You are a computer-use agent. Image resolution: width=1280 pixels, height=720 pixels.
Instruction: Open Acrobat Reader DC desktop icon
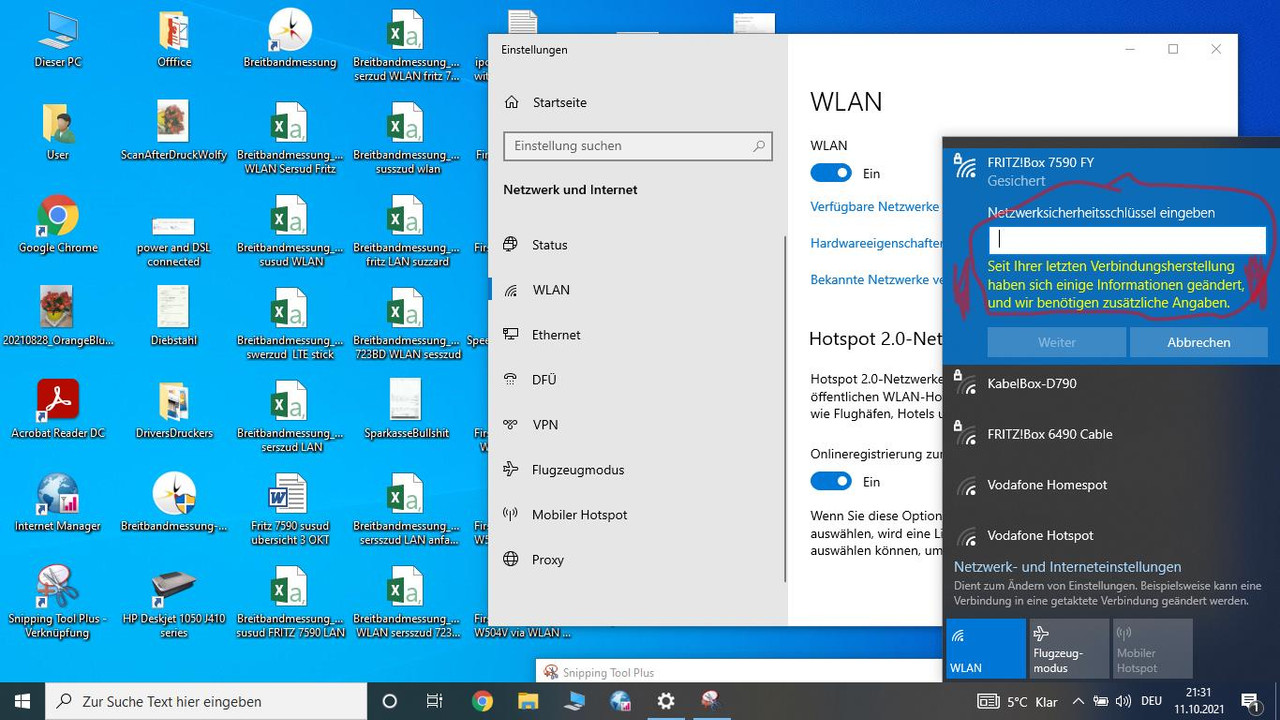point(58,410)
